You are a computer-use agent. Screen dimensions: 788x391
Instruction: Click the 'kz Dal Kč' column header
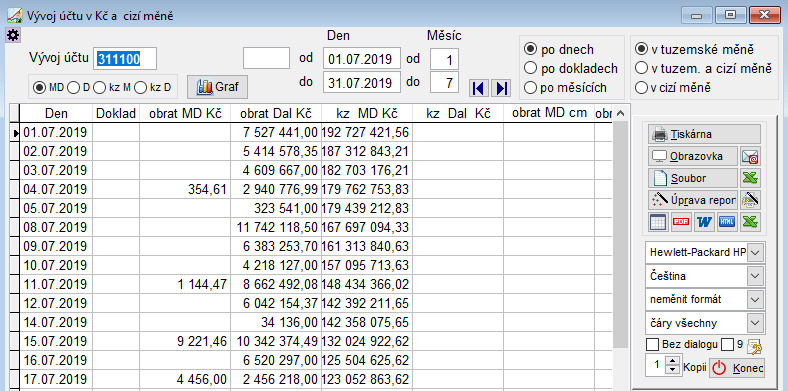[458, 113]
